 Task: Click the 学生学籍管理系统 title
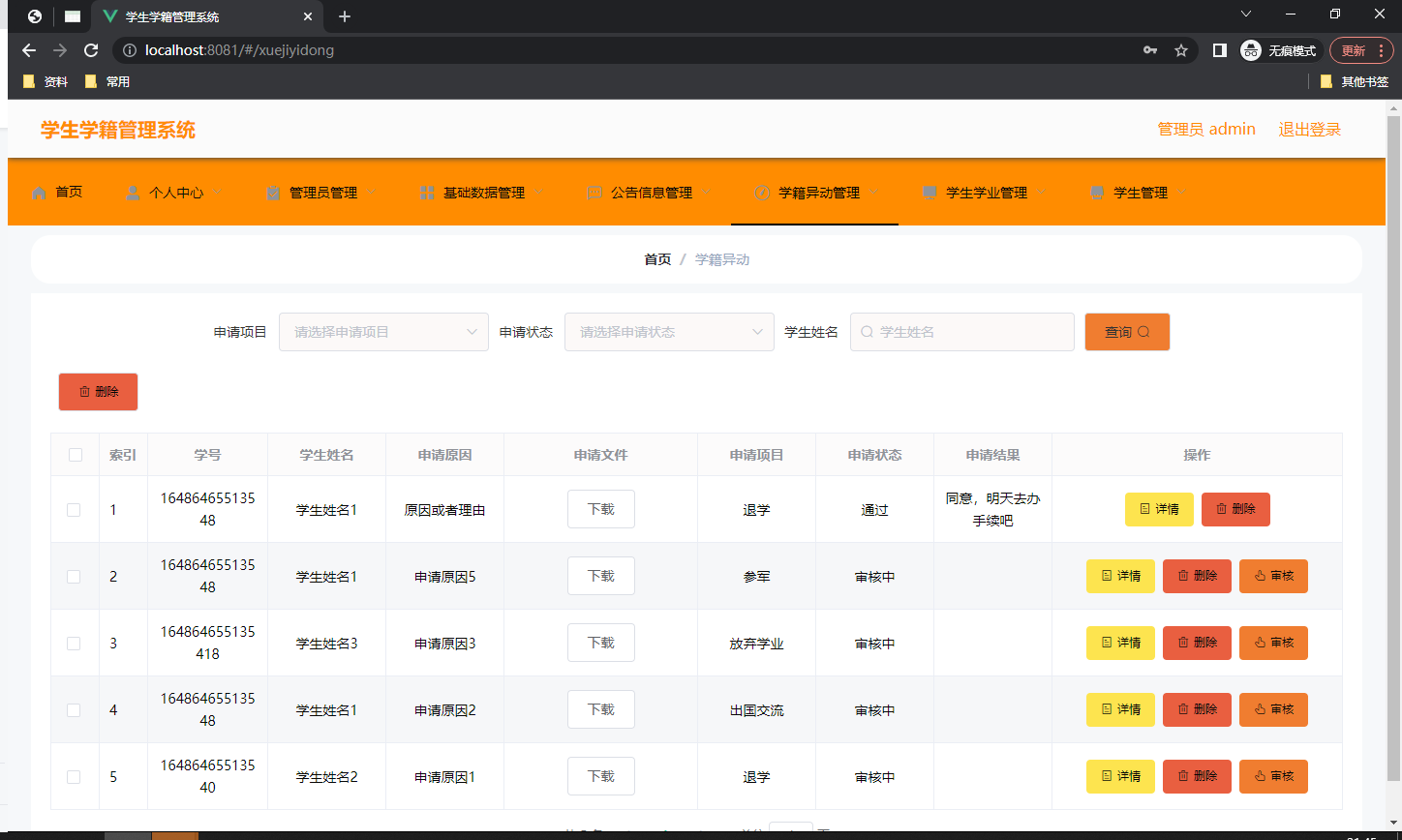coord(118,131)
